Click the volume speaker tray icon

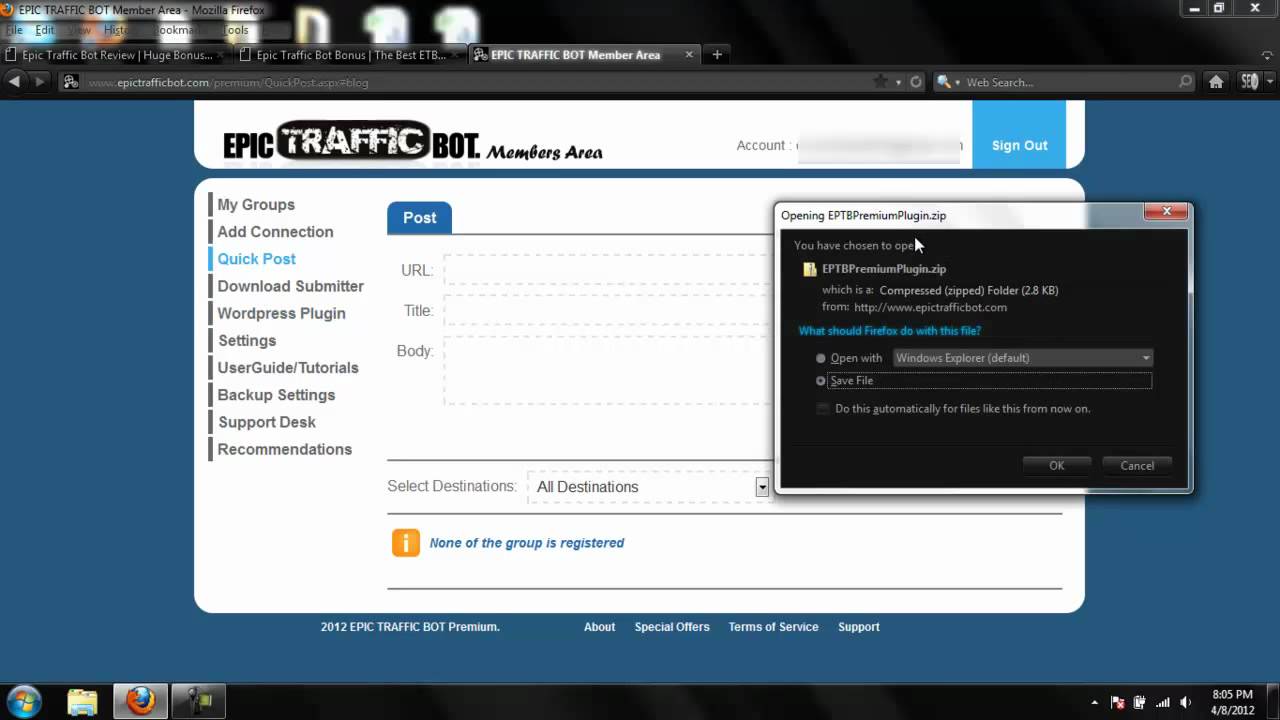coord(1186,702)
